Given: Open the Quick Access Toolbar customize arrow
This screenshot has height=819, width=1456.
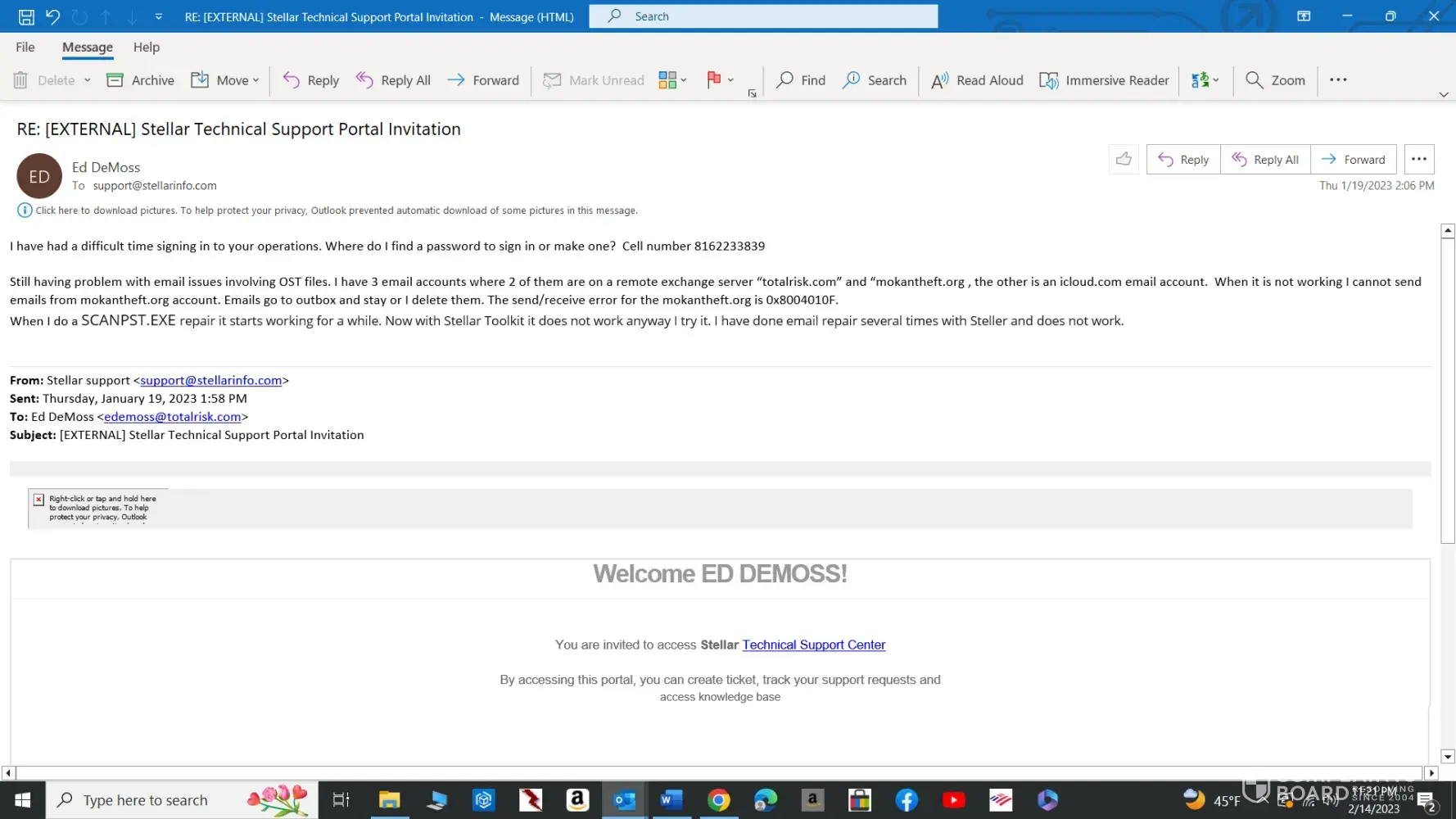Looking at the screenshot, I should coord(159,16).
